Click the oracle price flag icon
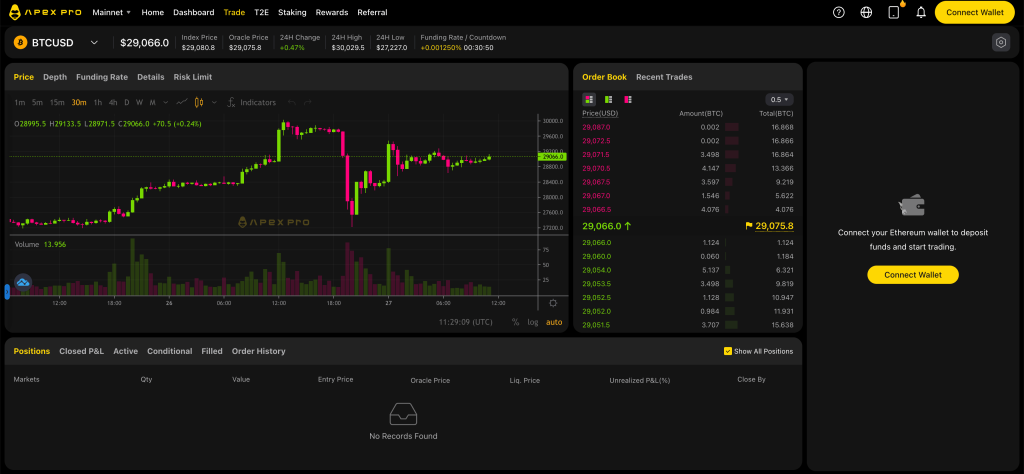 tap(748, 226)
